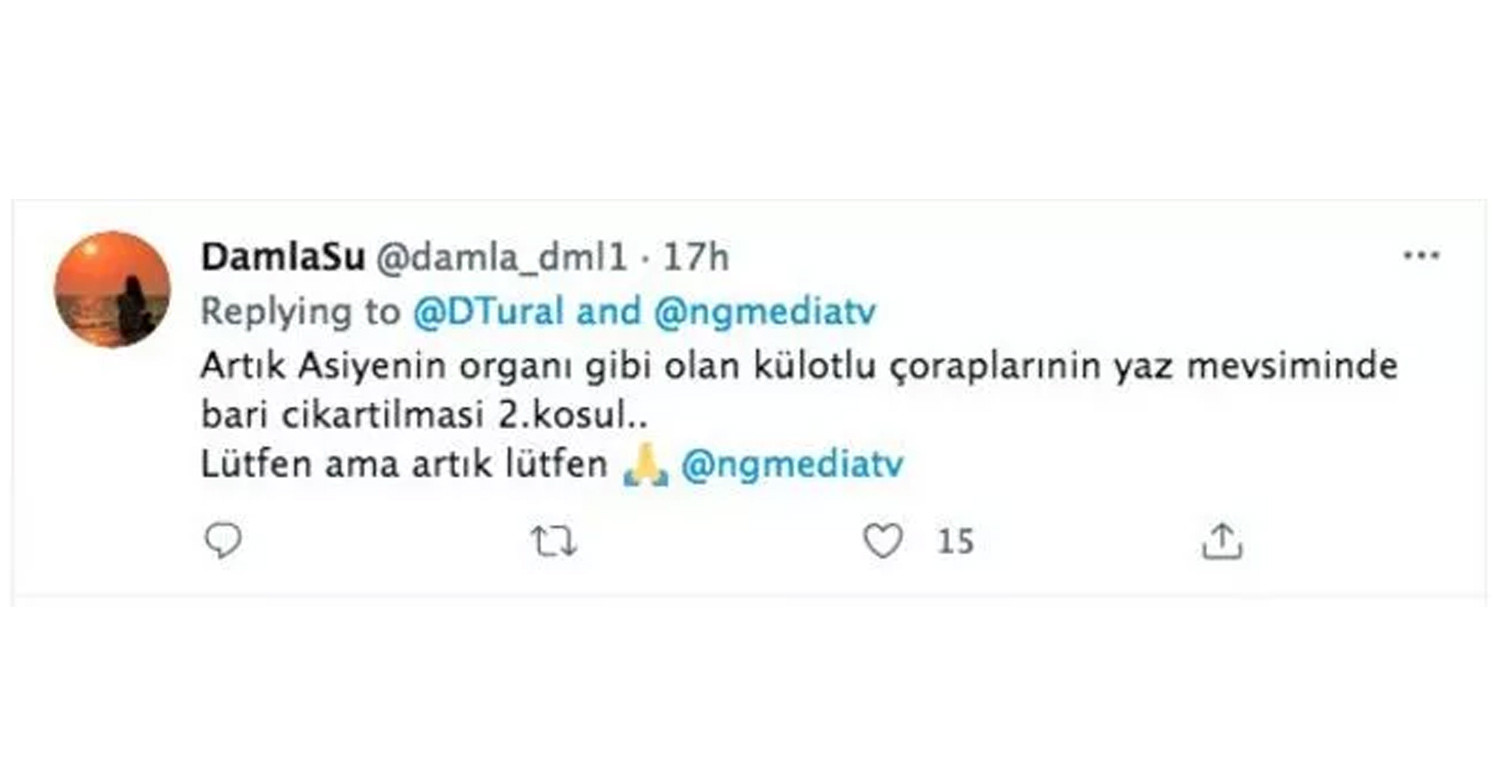Open the share upload-arrow icon
This screenshot has height=775, width=1500.
[1221, 541]
